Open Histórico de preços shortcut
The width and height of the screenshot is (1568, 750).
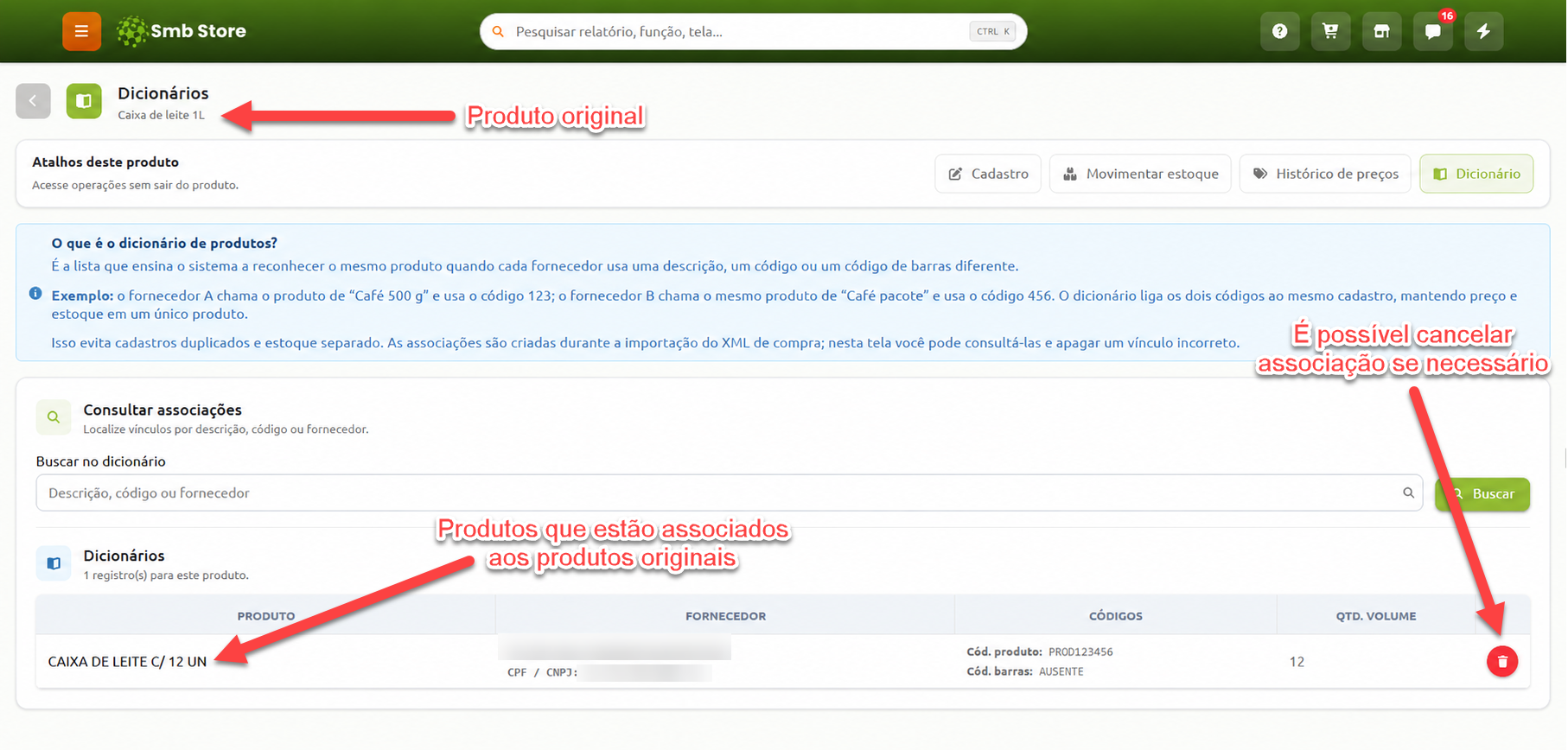click(1325, 174)
